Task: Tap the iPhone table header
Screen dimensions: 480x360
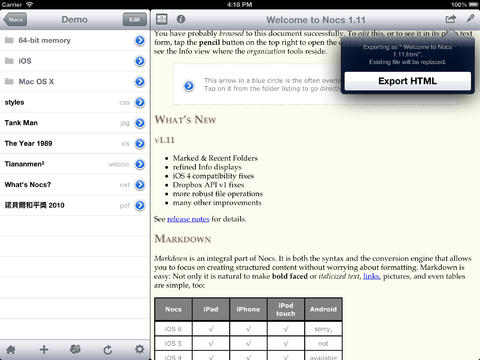Action: coord(248,309)
